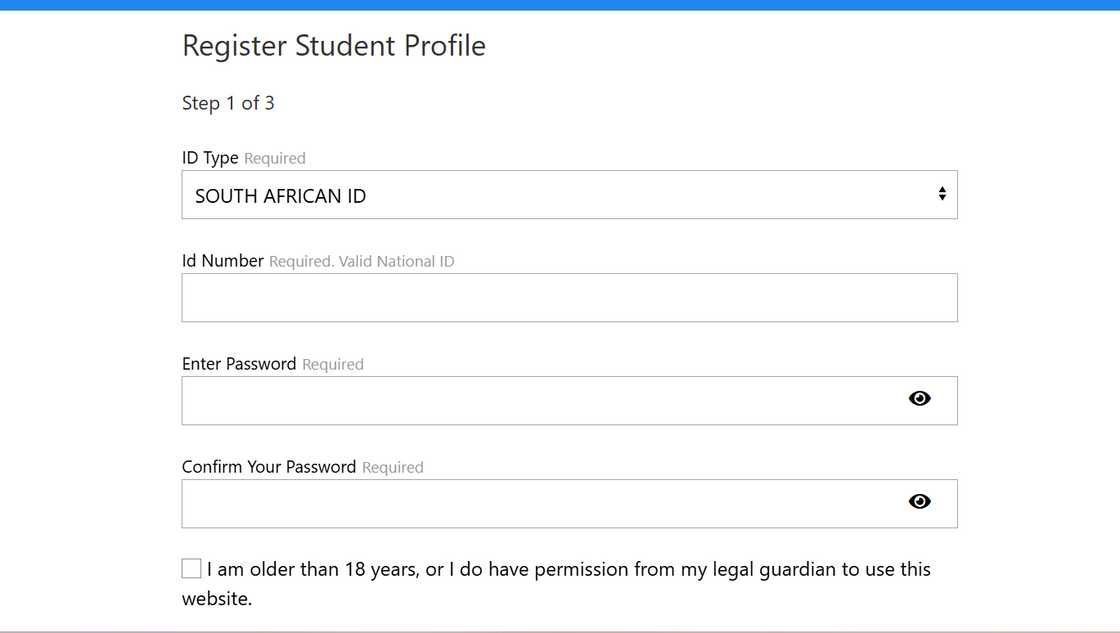Click the Required label beside Enter Password

333,364
